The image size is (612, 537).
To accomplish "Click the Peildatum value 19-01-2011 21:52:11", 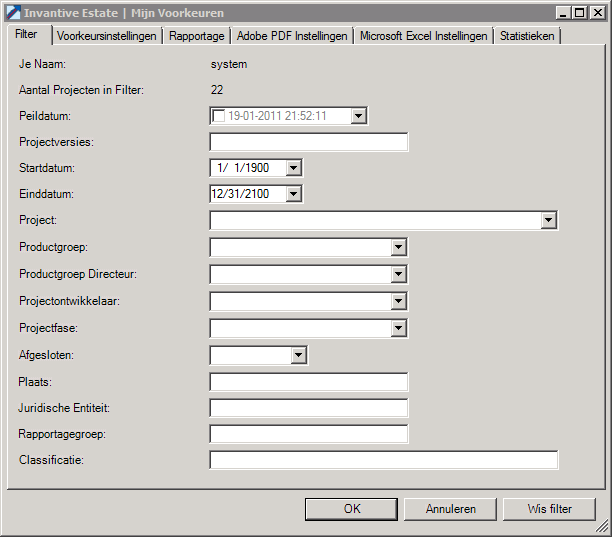I will pos(277,116).
